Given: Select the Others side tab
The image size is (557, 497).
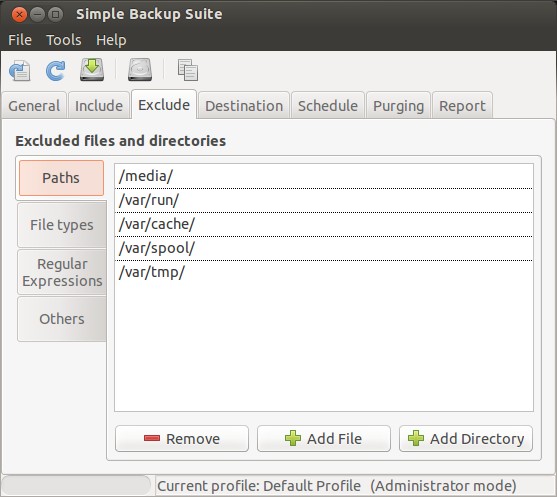Looking at the screenshot, I should click(x=62, y=319).
